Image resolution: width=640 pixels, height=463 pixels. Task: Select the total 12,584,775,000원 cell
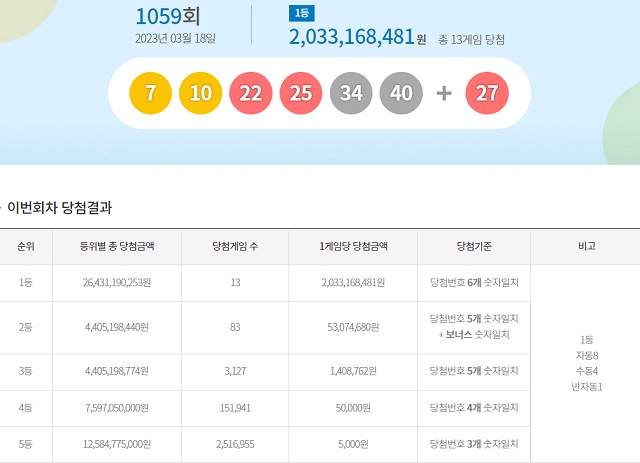[x=117, y=444]
